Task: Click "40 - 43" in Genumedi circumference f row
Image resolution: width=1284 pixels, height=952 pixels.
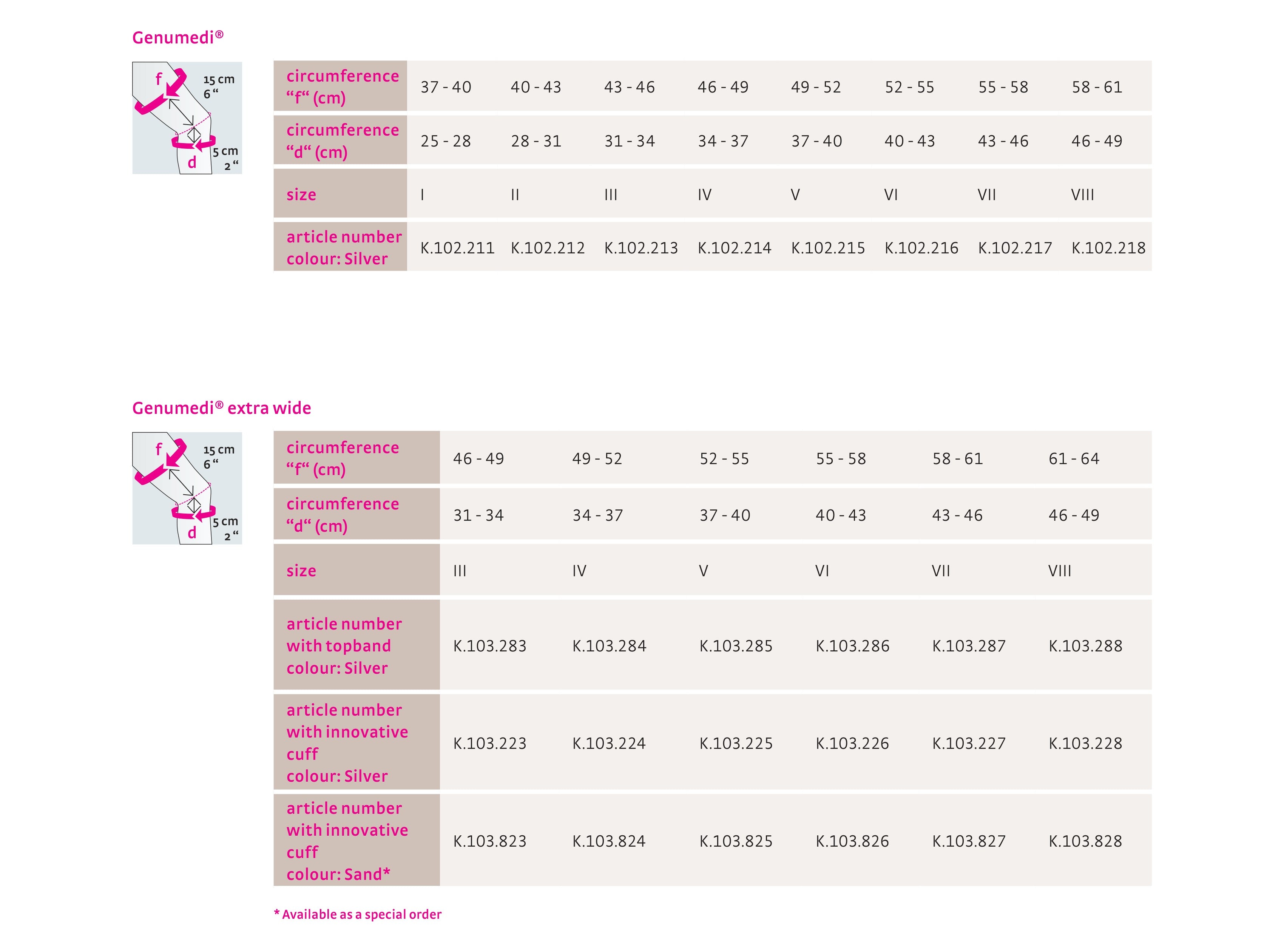Action: coord(536,87)
